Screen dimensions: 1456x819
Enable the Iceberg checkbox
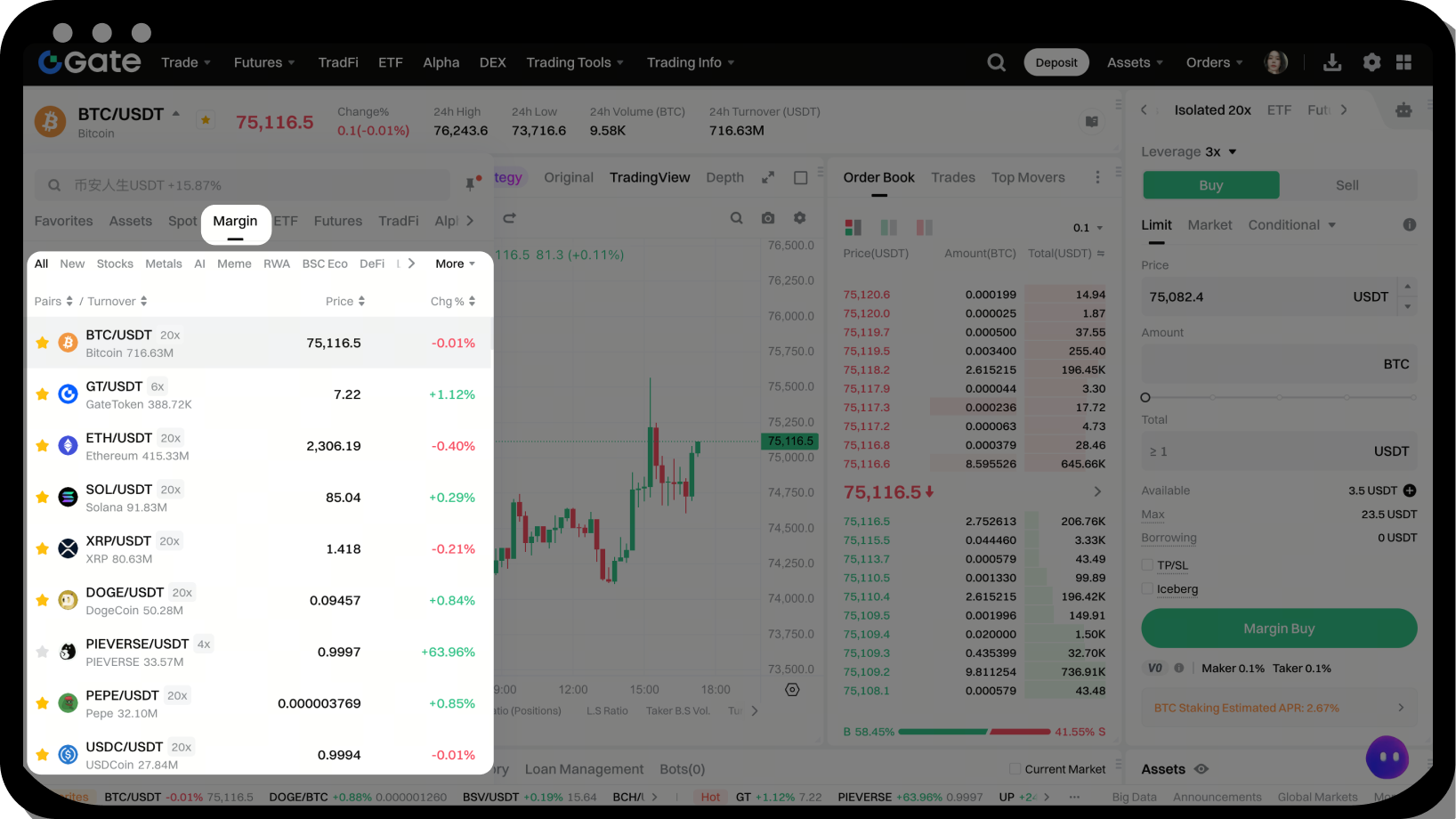(x=1147, y=589)
